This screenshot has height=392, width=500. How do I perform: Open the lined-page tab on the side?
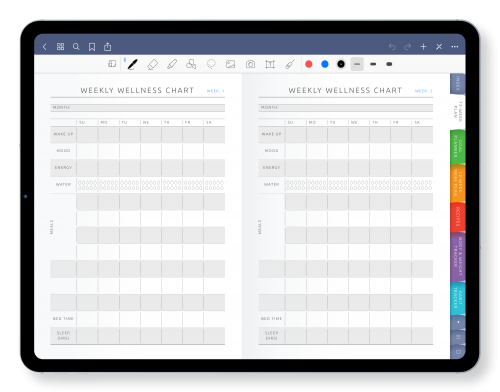[458, 337]
